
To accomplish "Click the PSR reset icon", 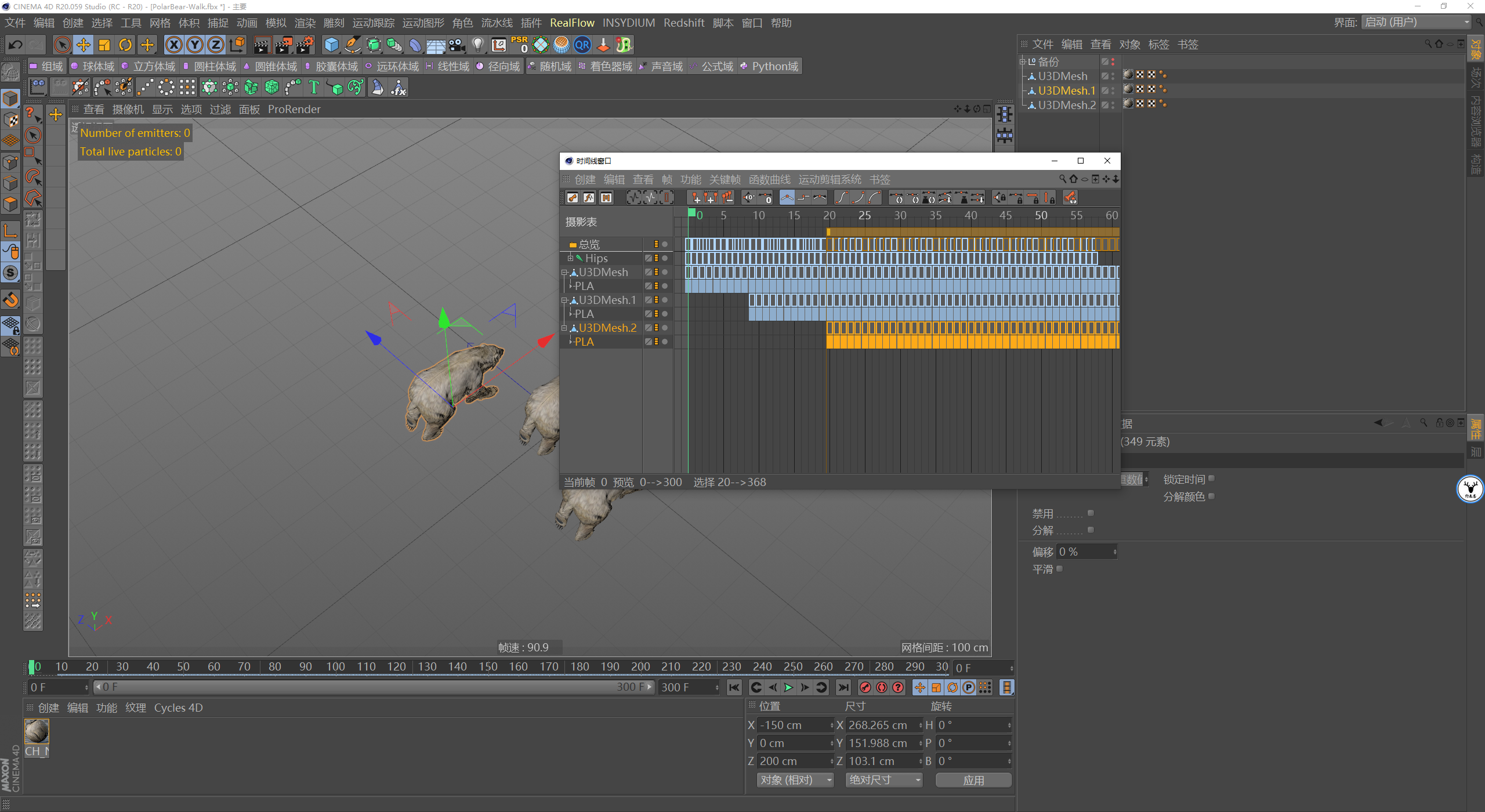I will (x=519, y=45).
